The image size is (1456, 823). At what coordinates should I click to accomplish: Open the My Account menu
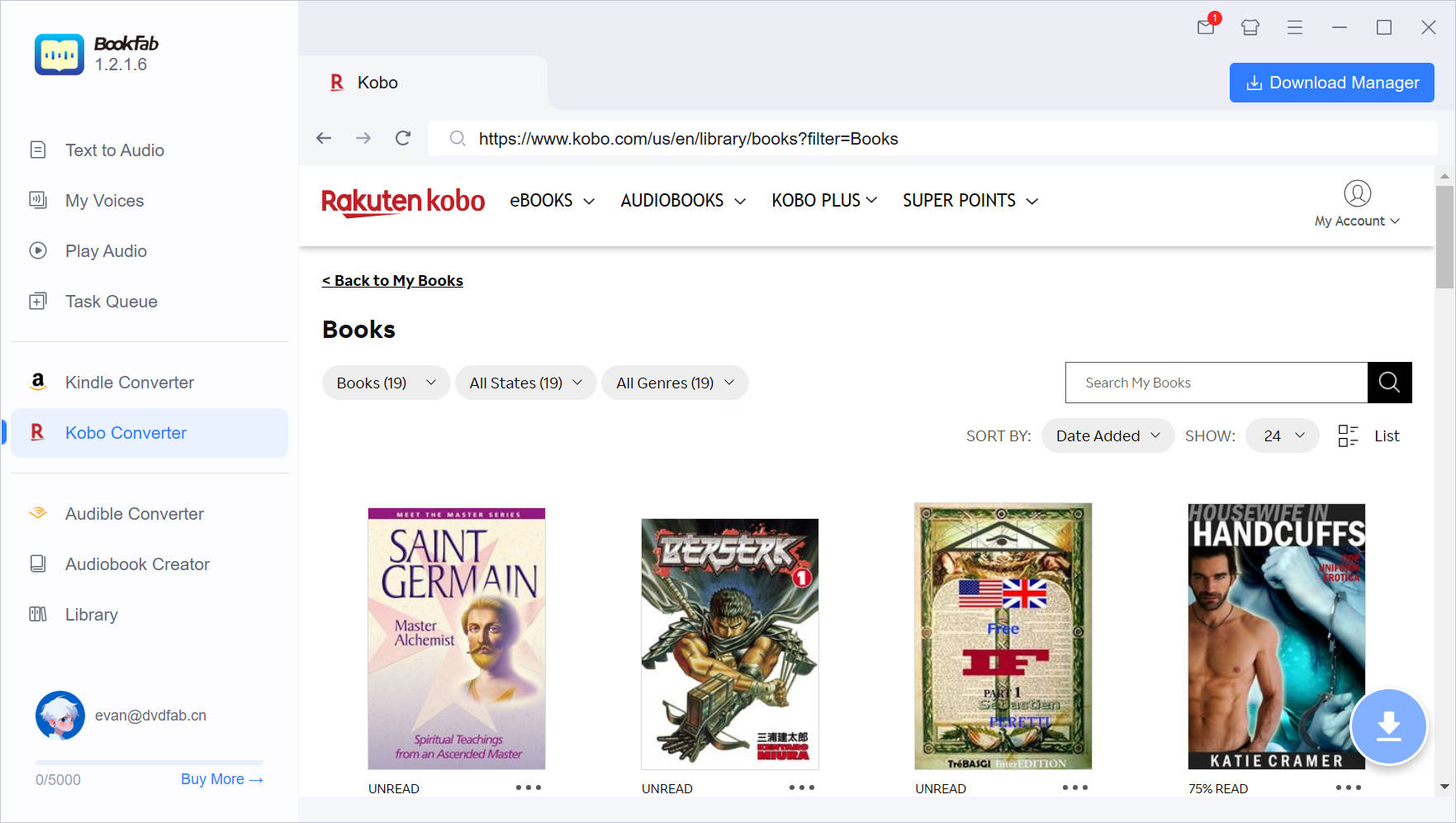click(x=1356, y=221)
